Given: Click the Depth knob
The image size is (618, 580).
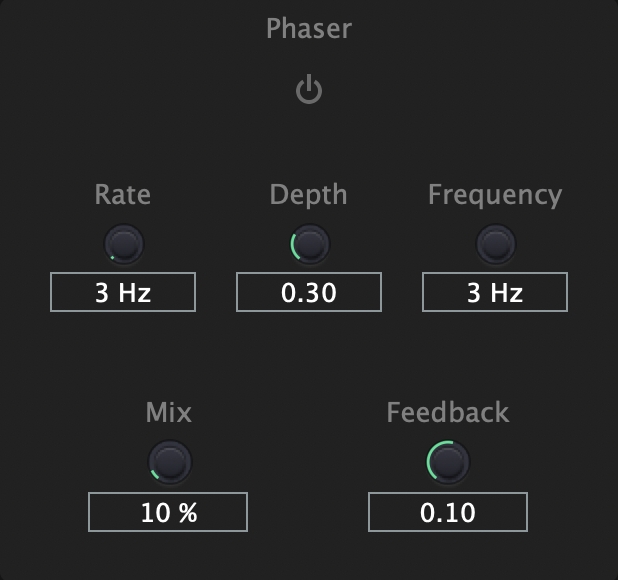Looking at the screenshot, I should coord(310,243).
